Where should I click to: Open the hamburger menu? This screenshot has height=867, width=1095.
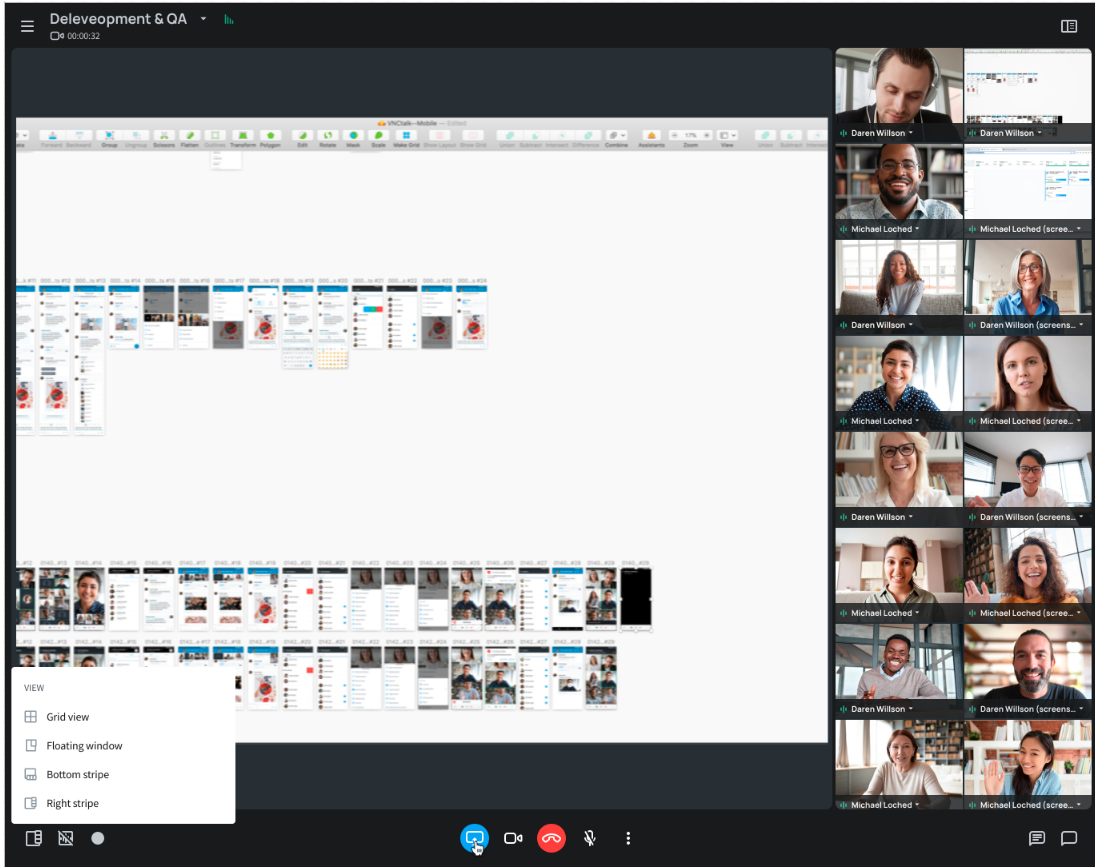[27, 26]
